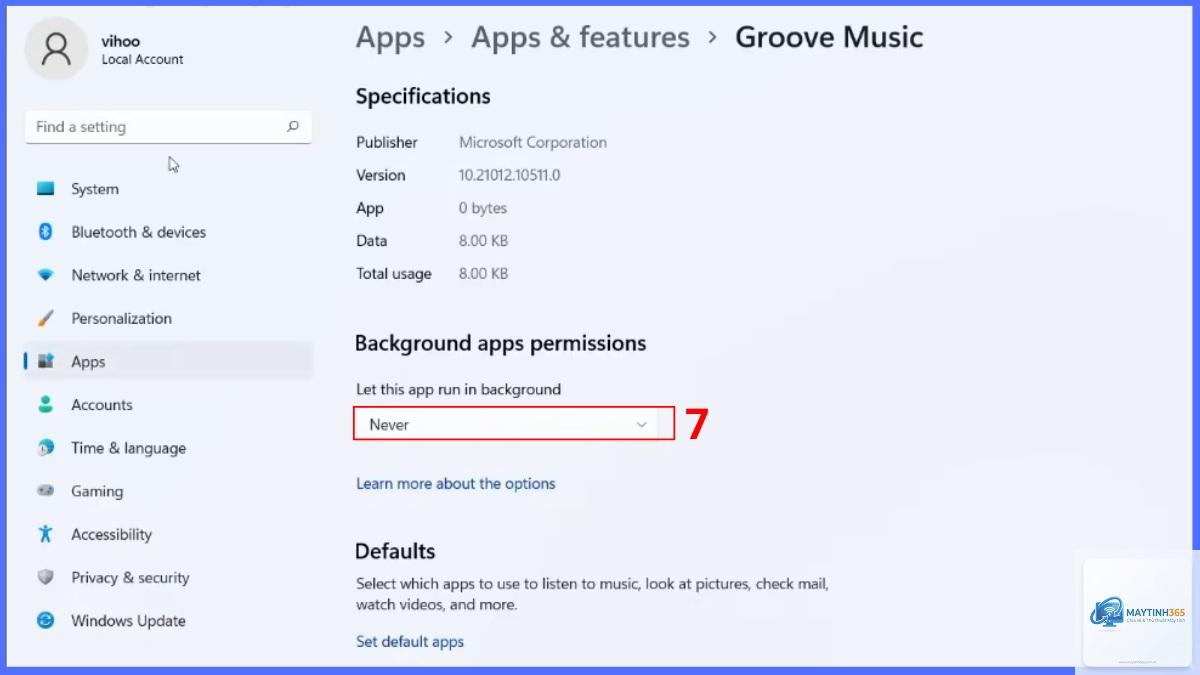Click the Accounts person icon
Image resolution: width=1200 pixels, height=675 pixels.
45,404
